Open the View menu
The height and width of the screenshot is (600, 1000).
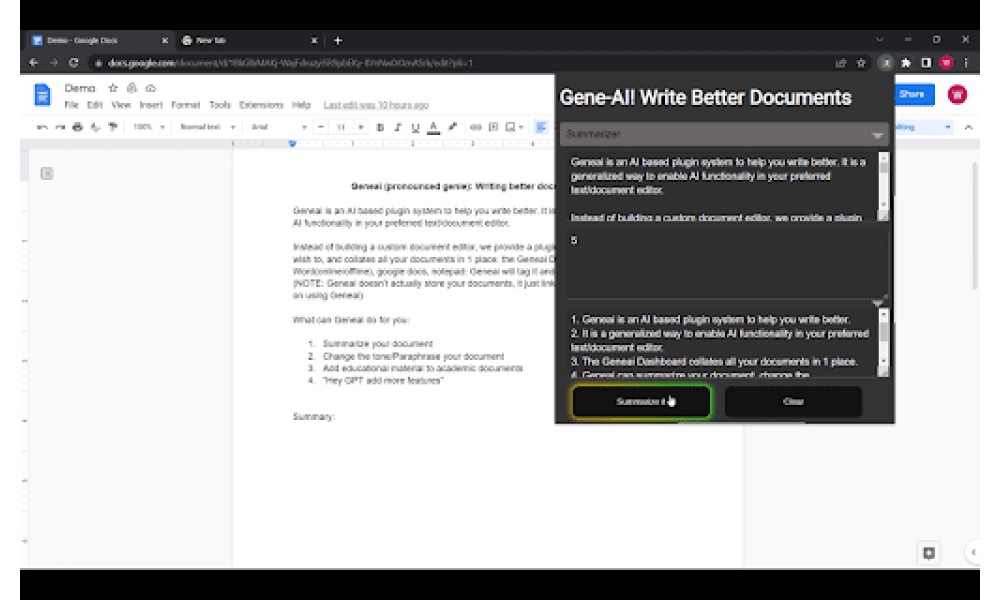tap(121, 105)
